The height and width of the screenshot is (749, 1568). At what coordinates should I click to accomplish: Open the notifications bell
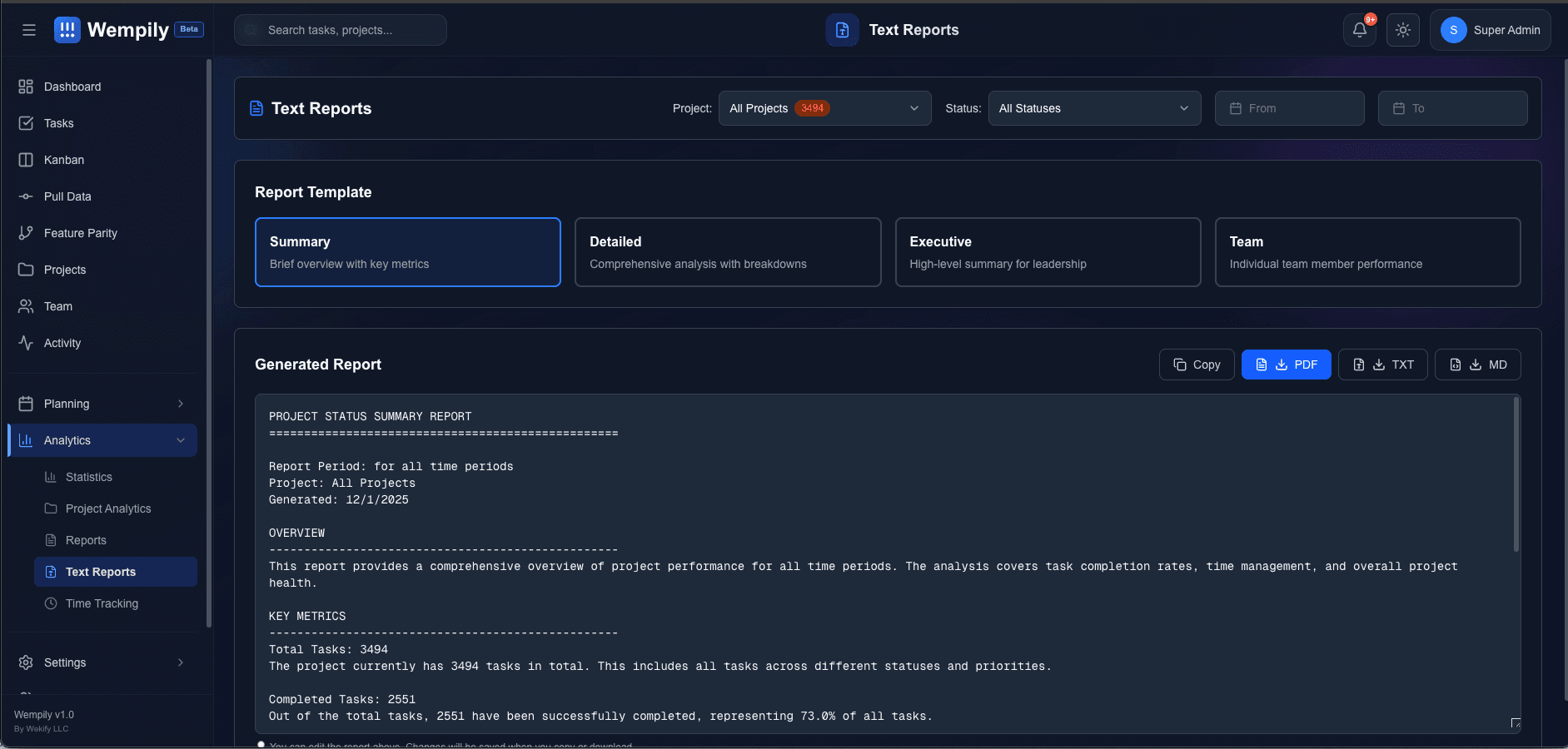coord(1359,29)
